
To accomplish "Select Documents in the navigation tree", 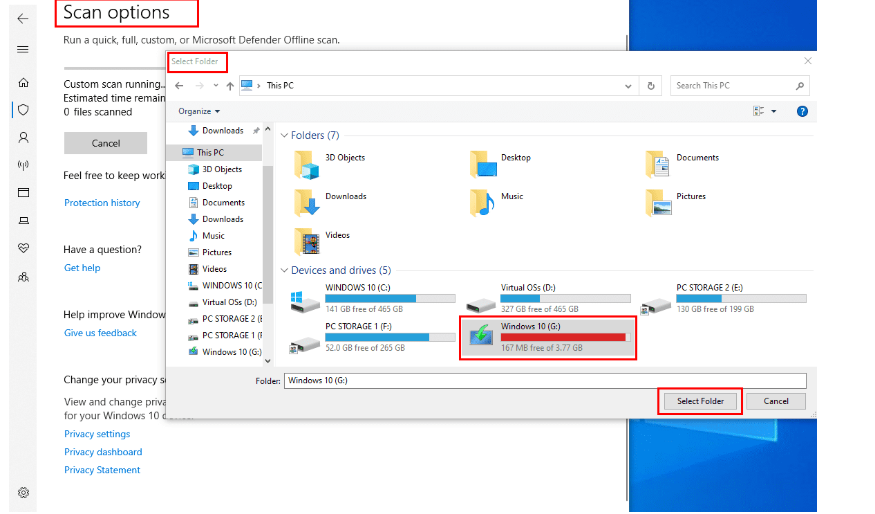I will click(x=222, y=202).
